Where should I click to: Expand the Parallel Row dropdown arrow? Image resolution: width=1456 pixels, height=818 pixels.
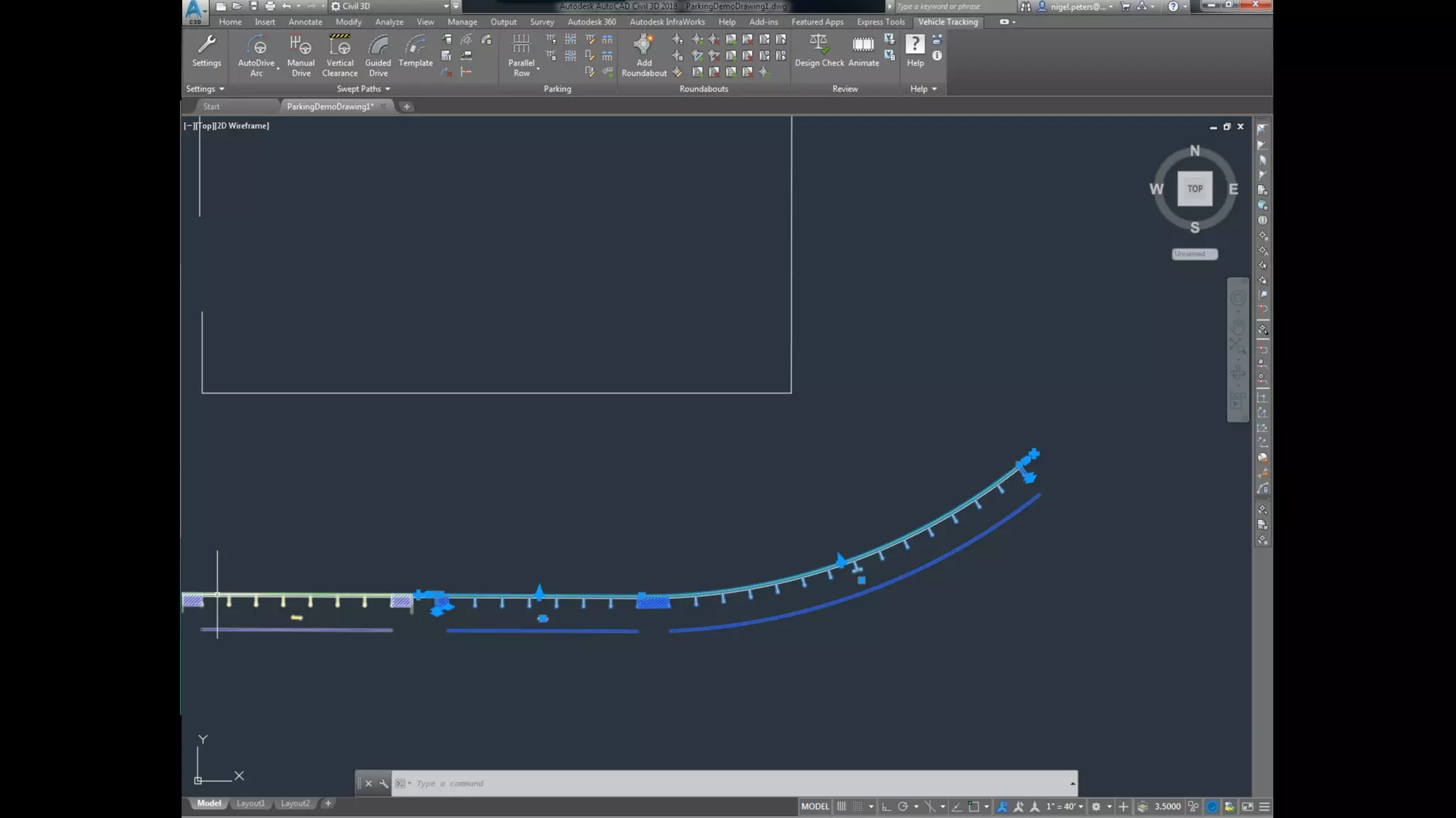coord(538,70)
